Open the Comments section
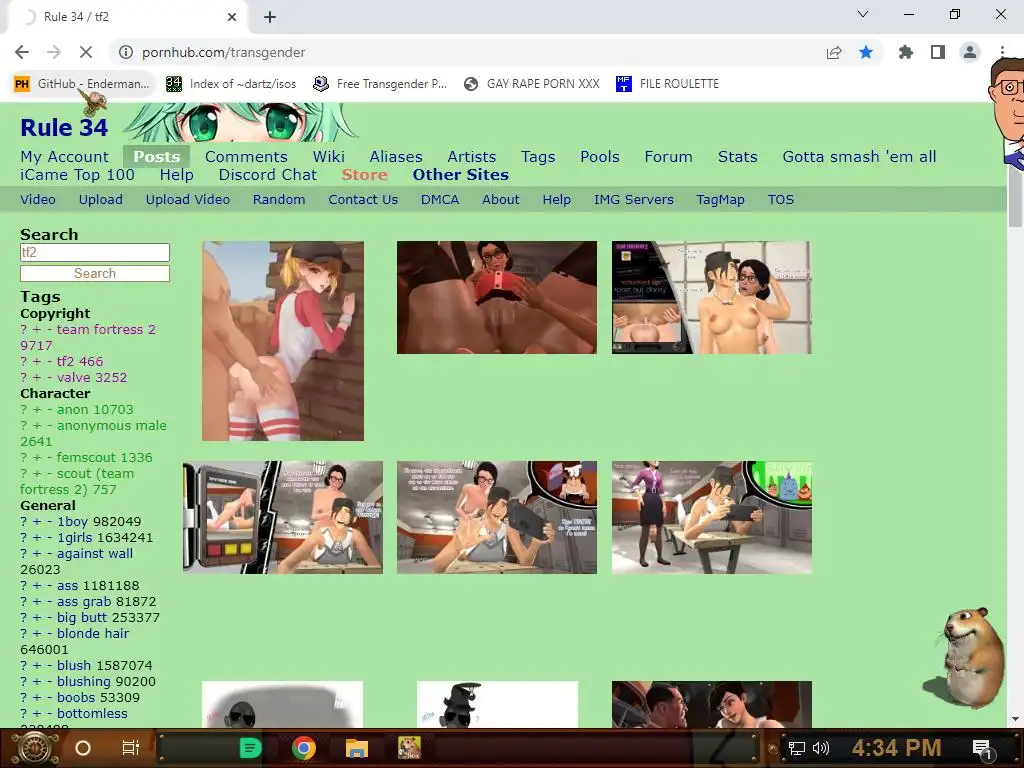 tap(246, 157)
